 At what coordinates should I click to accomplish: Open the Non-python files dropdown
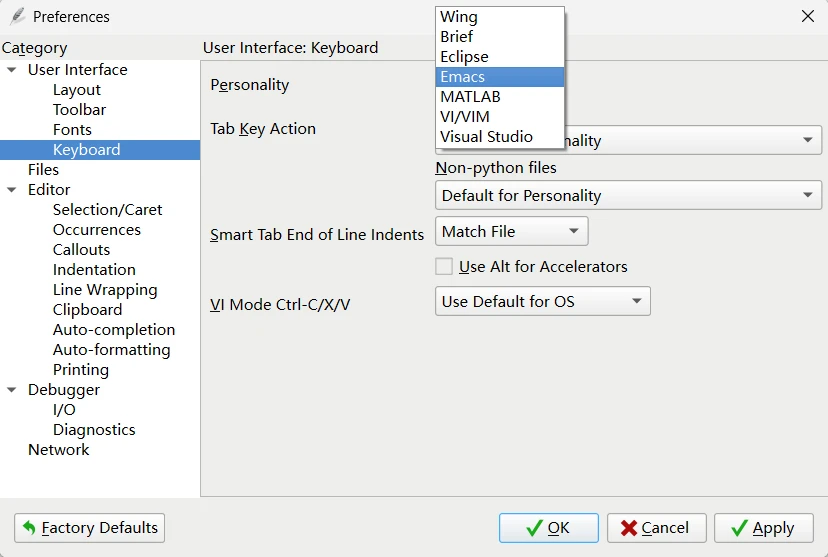pyautogui.click(x=628, y=195)
